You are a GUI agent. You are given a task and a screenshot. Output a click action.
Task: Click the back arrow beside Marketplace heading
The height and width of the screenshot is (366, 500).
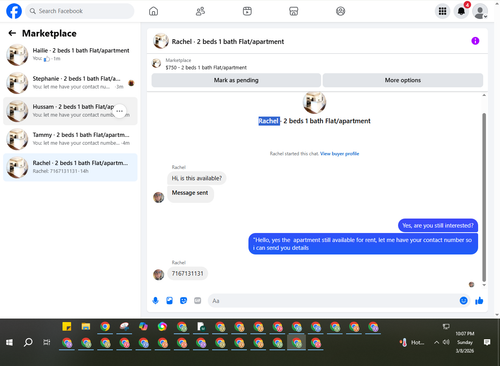pyautogui.click(x=12, y=33)
